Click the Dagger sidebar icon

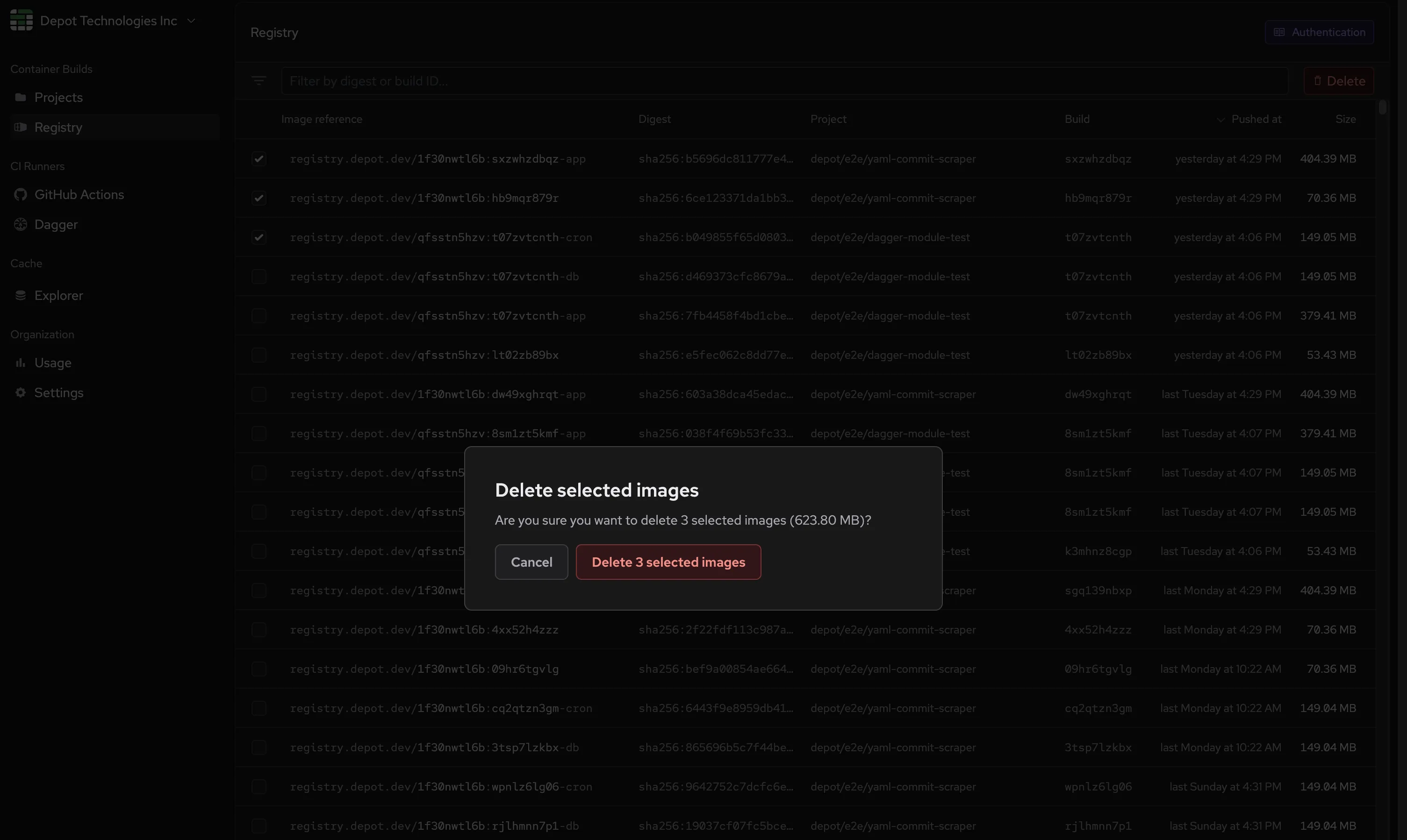coord(21,225)
